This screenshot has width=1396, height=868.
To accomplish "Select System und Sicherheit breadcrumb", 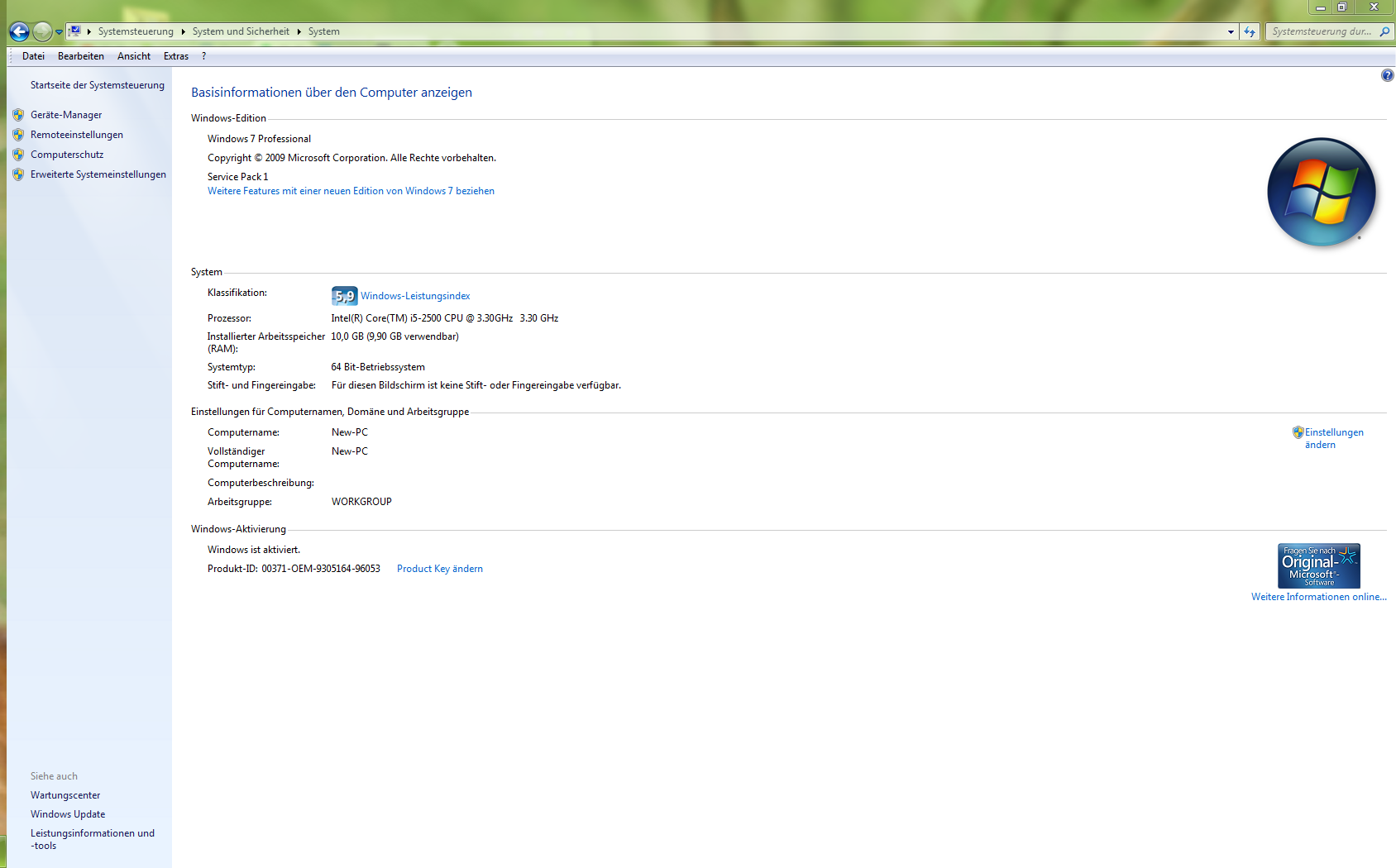I will coord(241,31).
